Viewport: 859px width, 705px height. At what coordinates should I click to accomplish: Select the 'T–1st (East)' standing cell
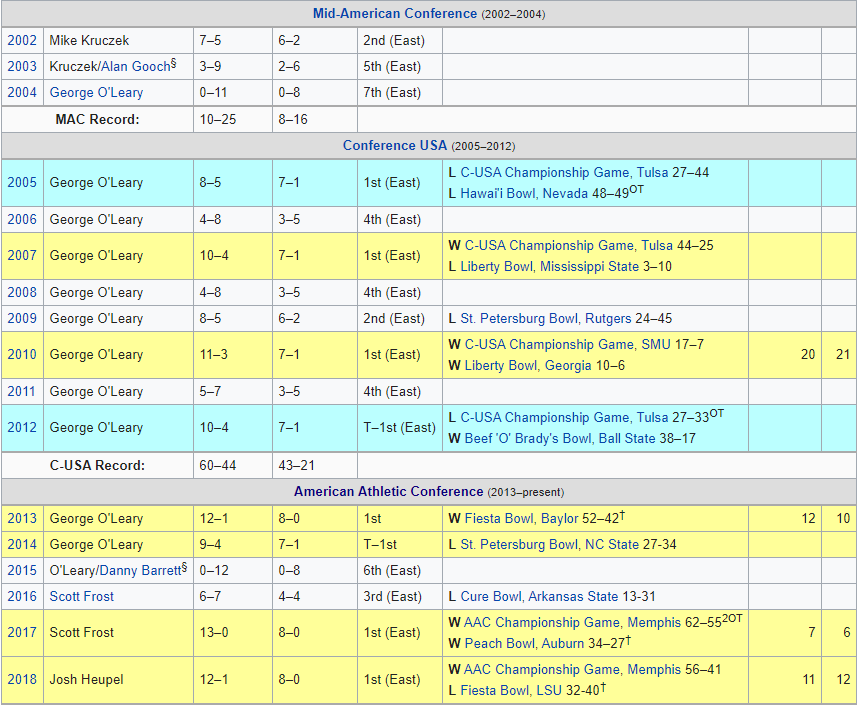400,427
